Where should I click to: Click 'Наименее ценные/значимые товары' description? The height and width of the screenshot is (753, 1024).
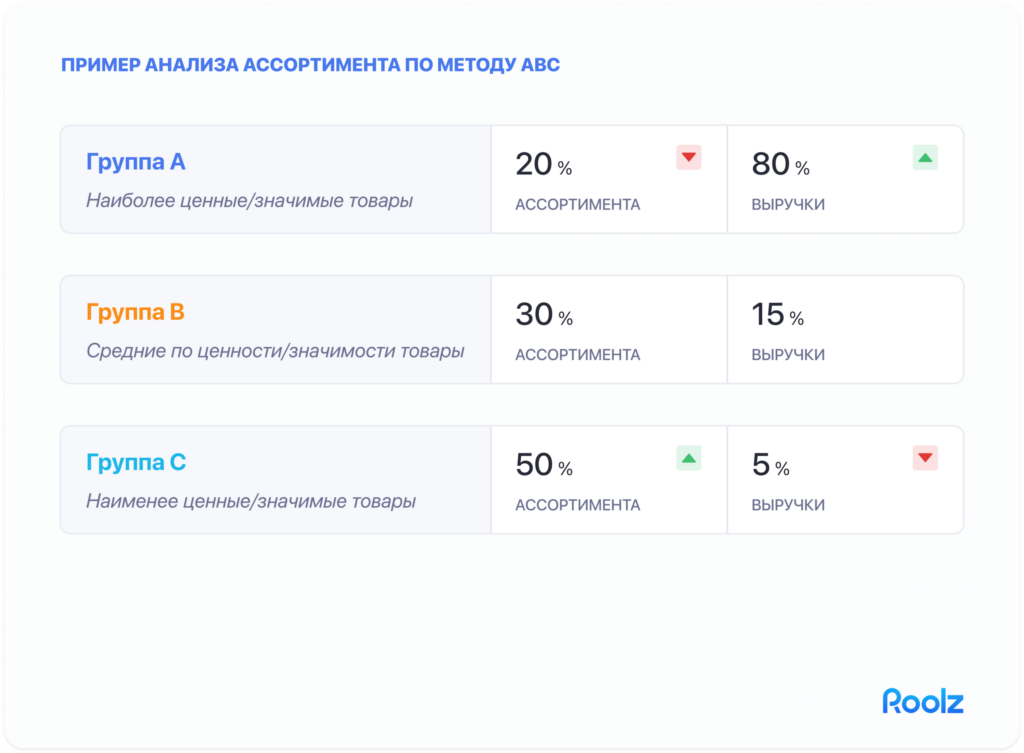251,501
